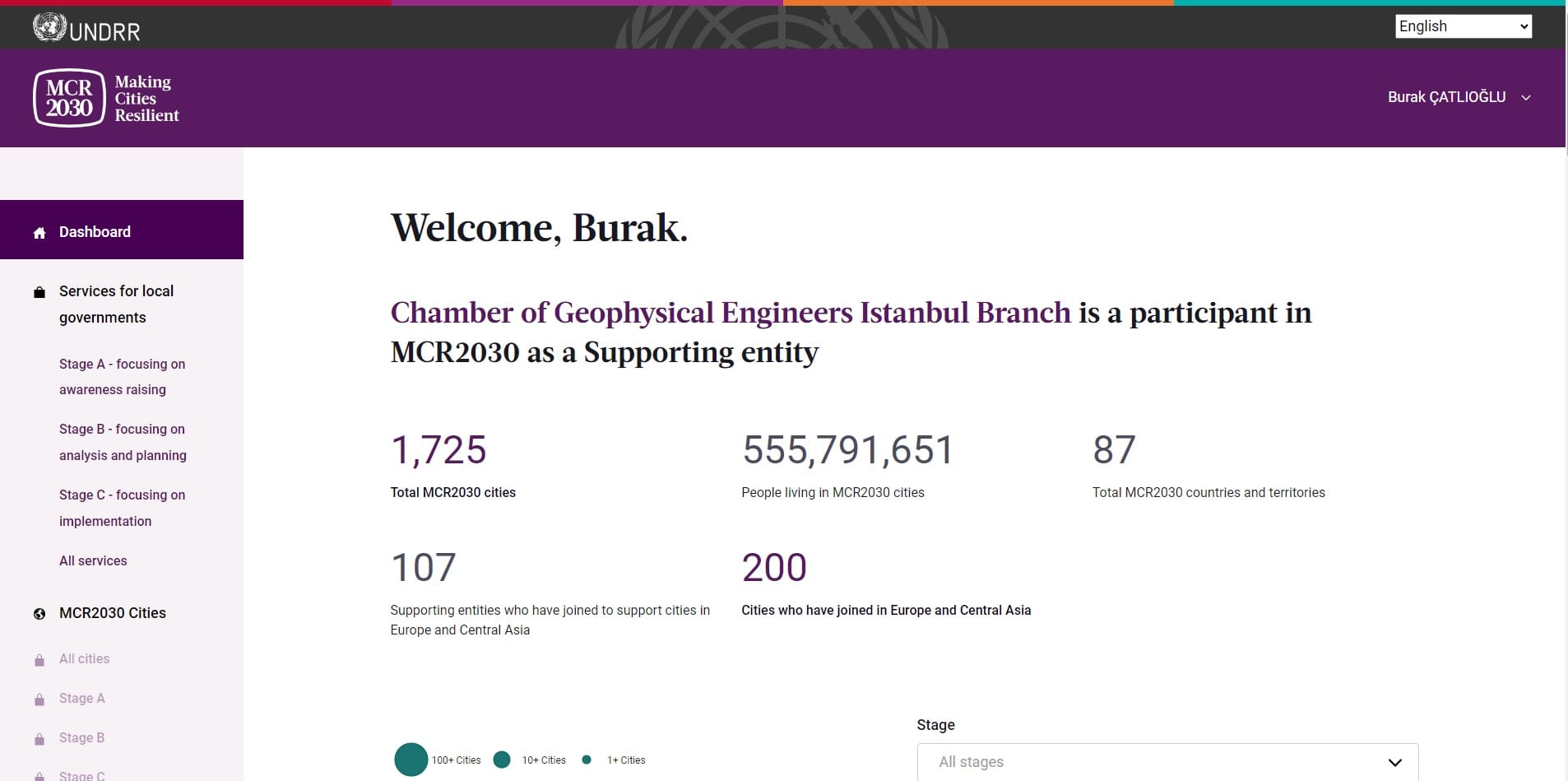This screenshot has height=781, width=1568.
Task: Click the Chamber of Geophysical Engineers Istanbul Branch link
Action: 730,313
